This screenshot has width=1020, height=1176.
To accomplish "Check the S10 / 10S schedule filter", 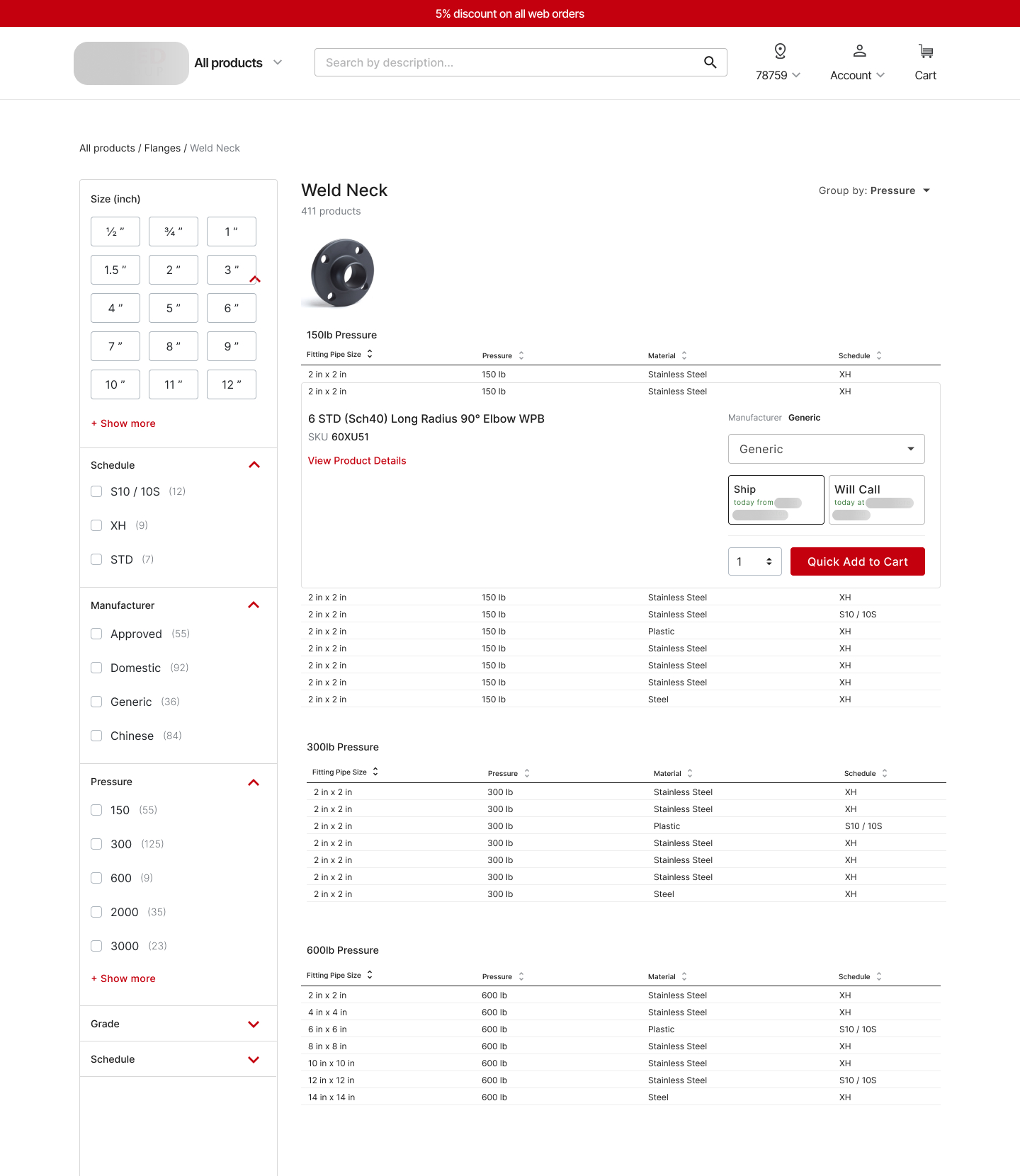I will [x=96, y=491].
